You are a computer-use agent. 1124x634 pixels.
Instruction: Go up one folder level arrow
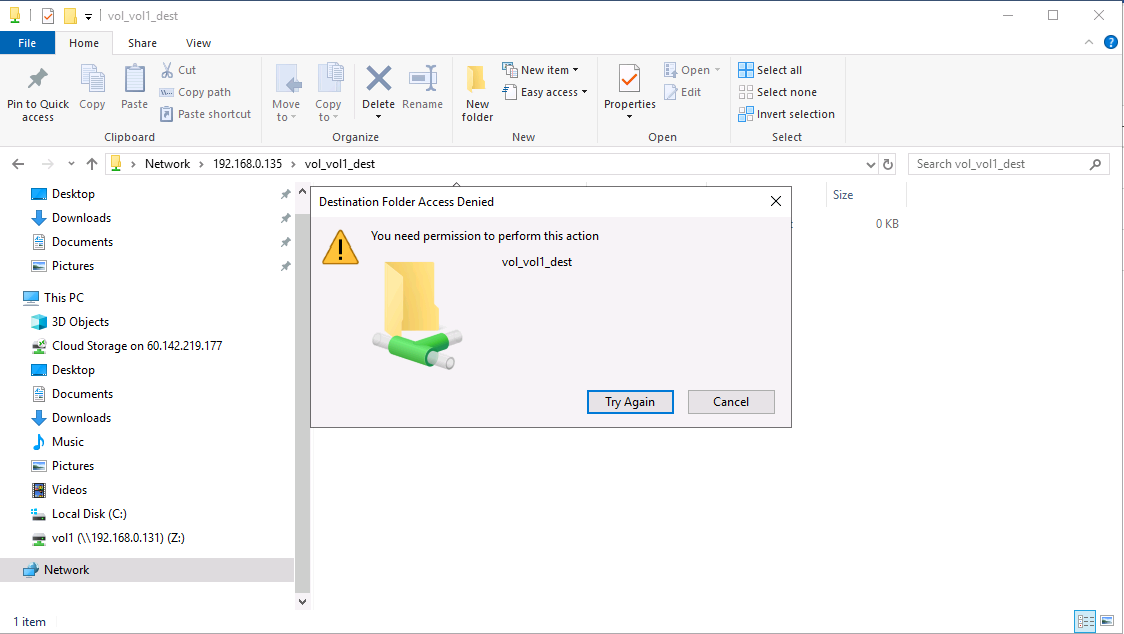92,164
